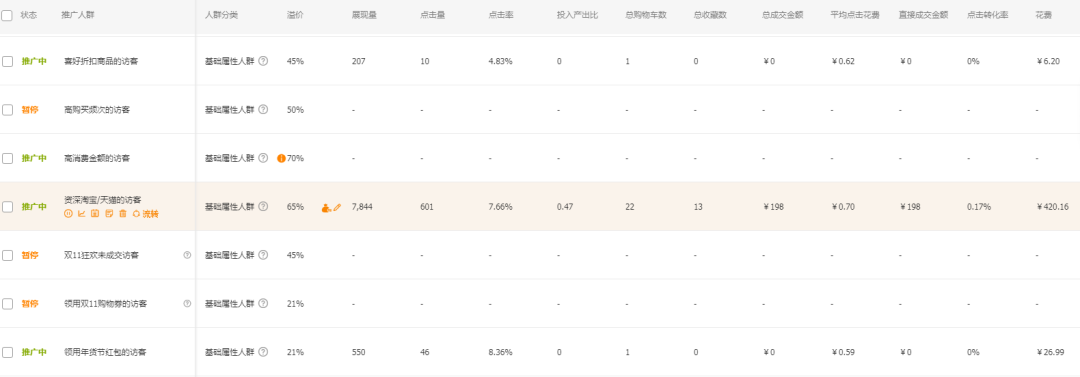1080x377 pixels.
Task: Click the 人群分类 column header
Action: pos(222,14)
